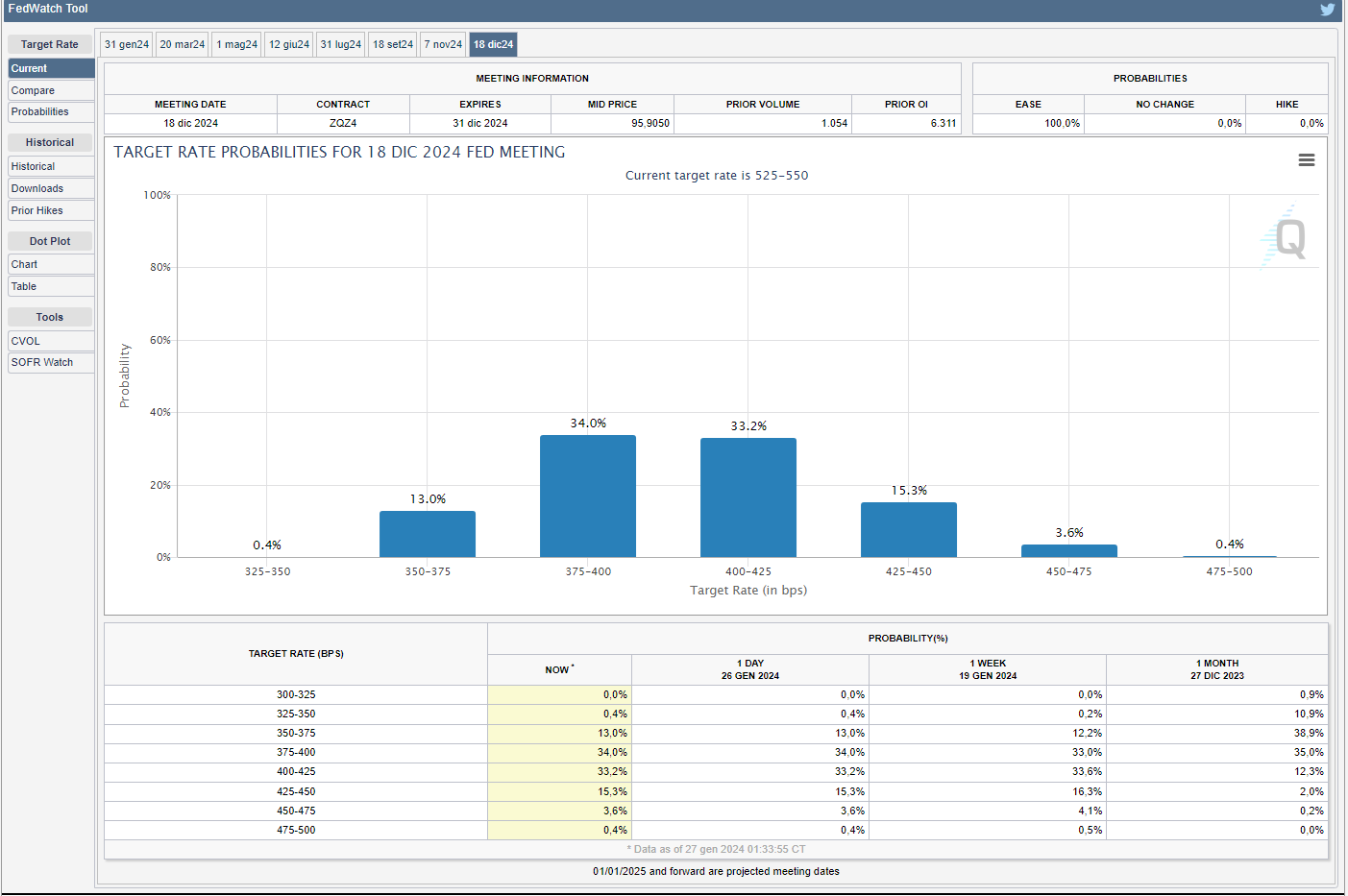Click NOW value 15,3% in 425-450 row
Image resolution: width=1348 pixels, height=896 pixels.
click(x=559, y=791)
